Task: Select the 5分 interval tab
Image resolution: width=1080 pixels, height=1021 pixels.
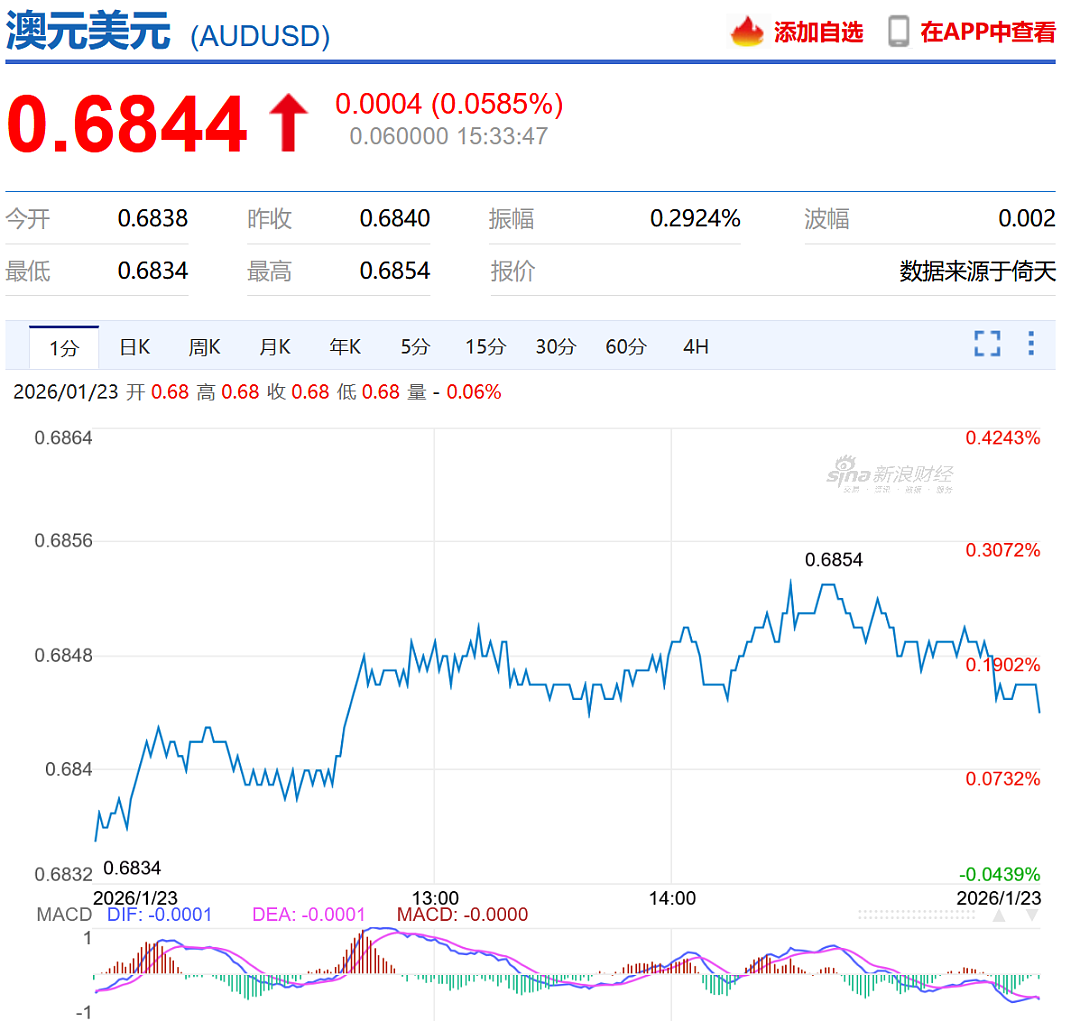Action: pyautogui.click(x=415, y=347)
